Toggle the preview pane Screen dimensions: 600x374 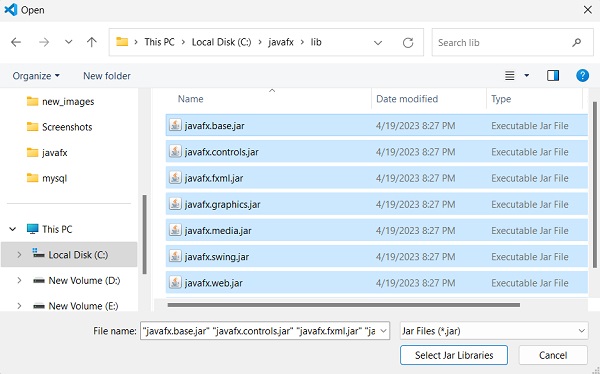[x=553, y=76]
